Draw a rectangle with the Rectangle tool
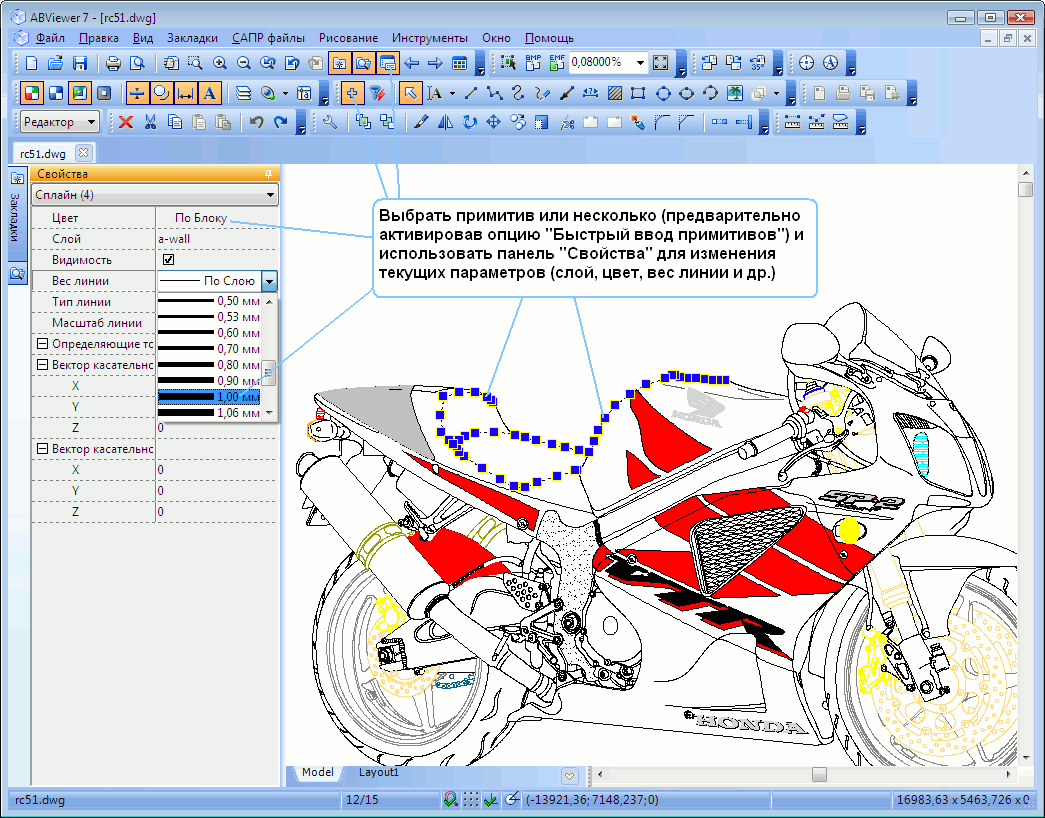 tap(638, 93)
